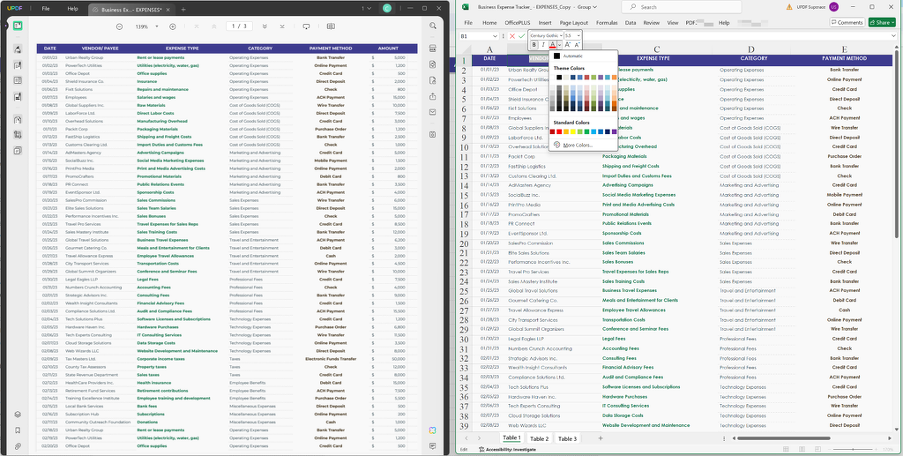Increase font size in mini toolbar
Screen dimensions: 904x456
click(x=567, y=44)
